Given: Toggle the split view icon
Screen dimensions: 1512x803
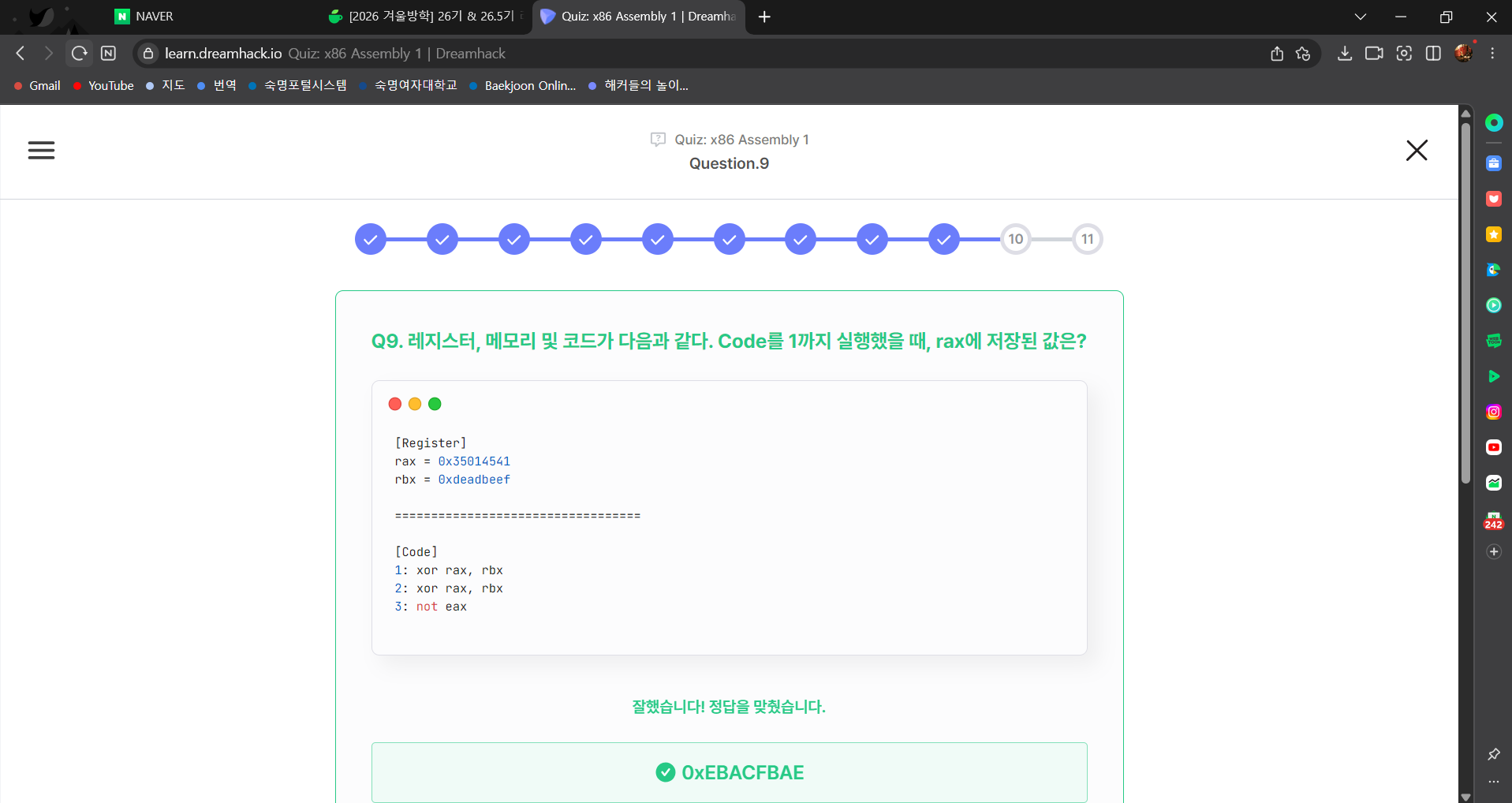Looking at the screenshot, I should (x=1433, y=54).
